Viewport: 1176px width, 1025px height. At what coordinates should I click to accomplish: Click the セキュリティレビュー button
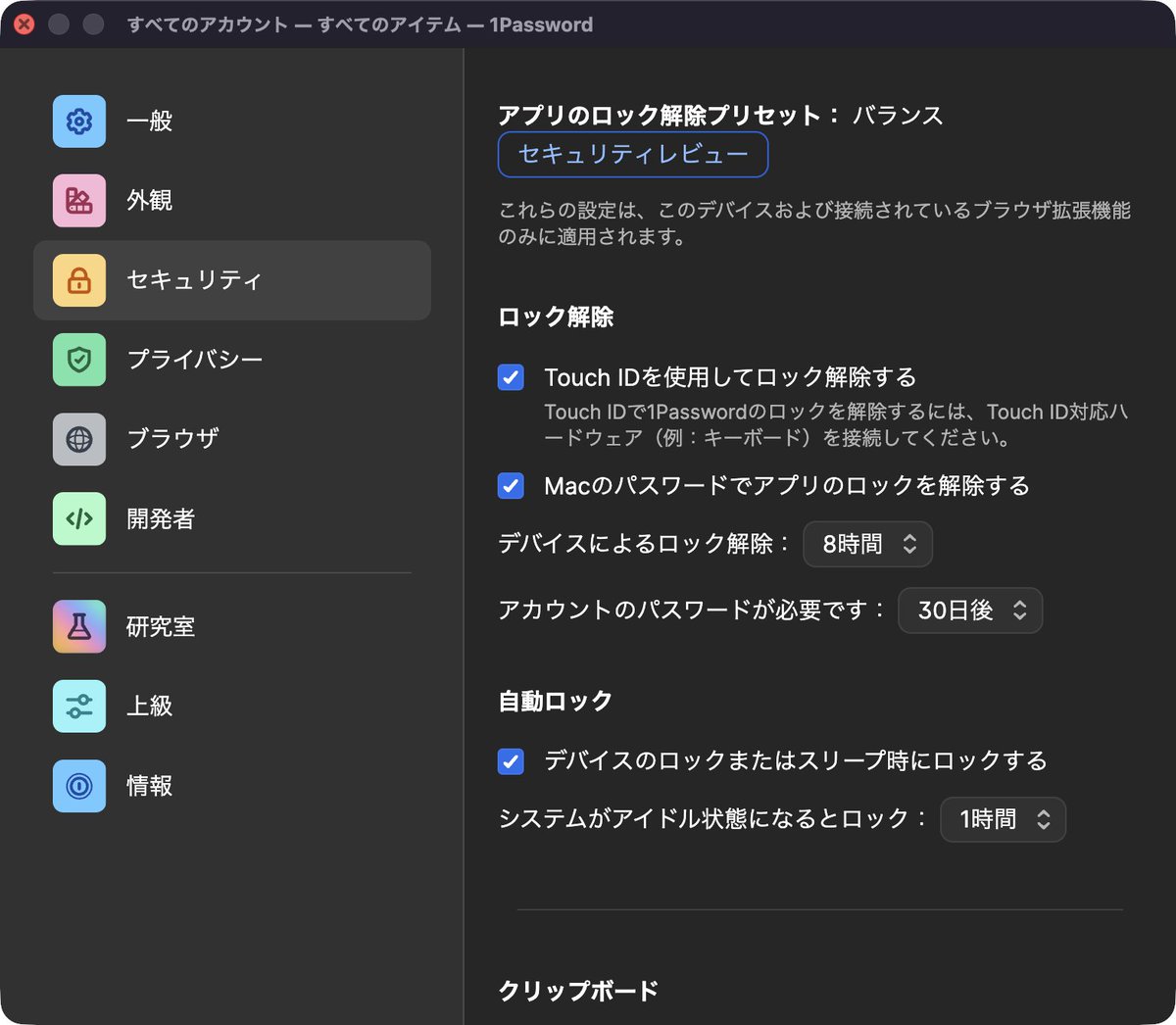point(633,155)
